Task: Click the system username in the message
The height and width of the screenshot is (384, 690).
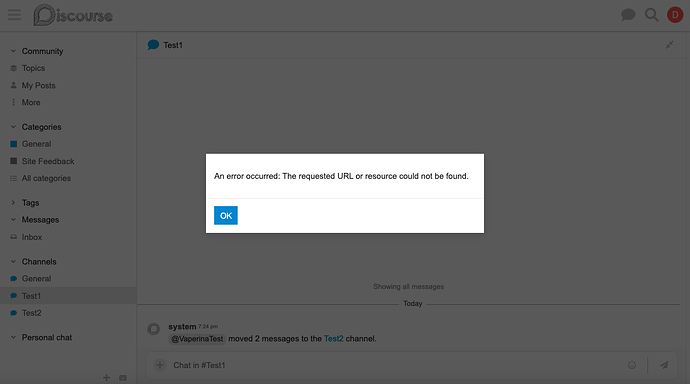Action: point(182,326)
